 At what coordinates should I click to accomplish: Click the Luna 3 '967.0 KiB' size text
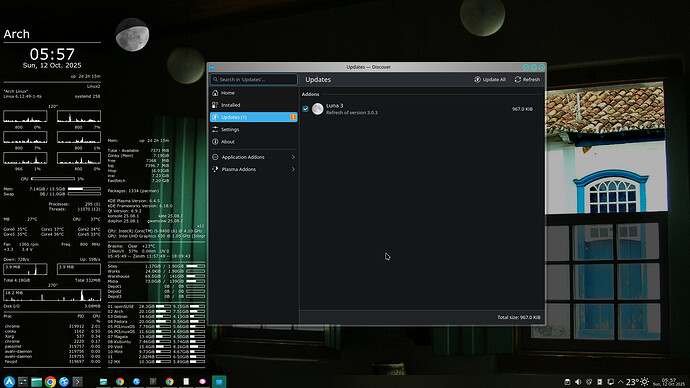click(x=522, y=109)
